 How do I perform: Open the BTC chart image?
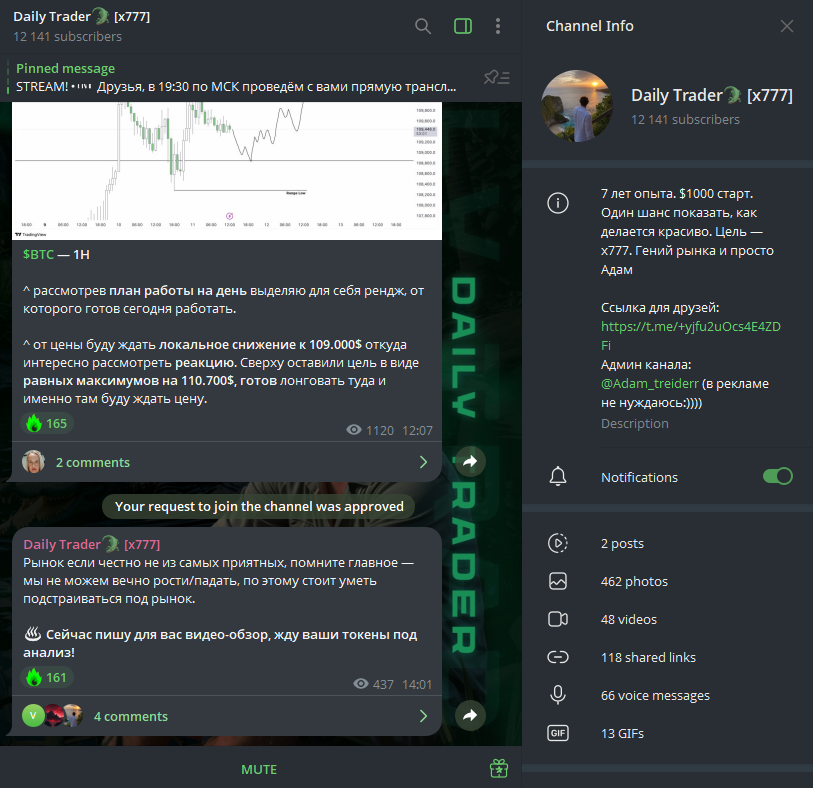(227, 171)
